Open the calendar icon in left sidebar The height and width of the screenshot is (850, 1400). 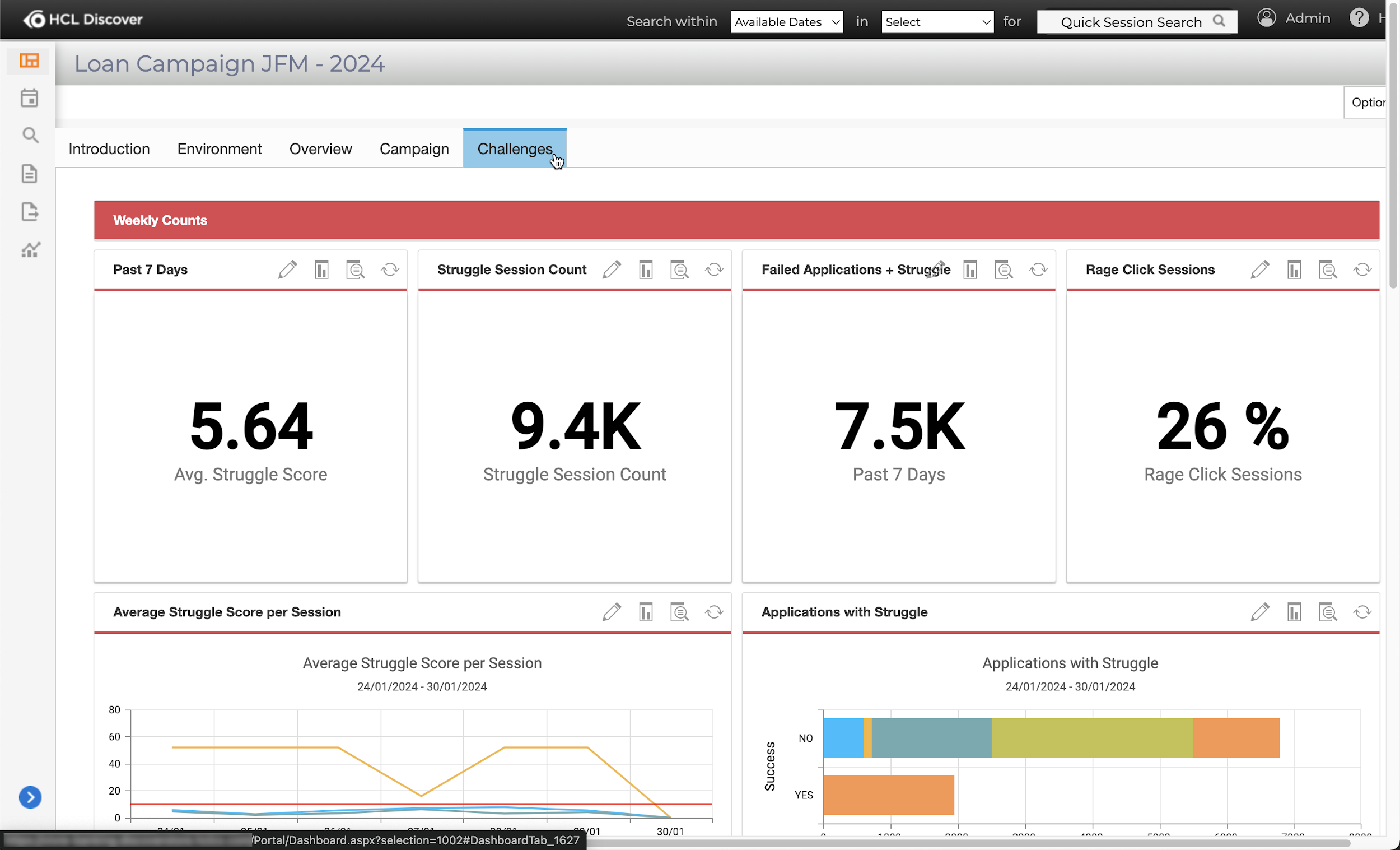pyautogui.click(x=29, y=98)
